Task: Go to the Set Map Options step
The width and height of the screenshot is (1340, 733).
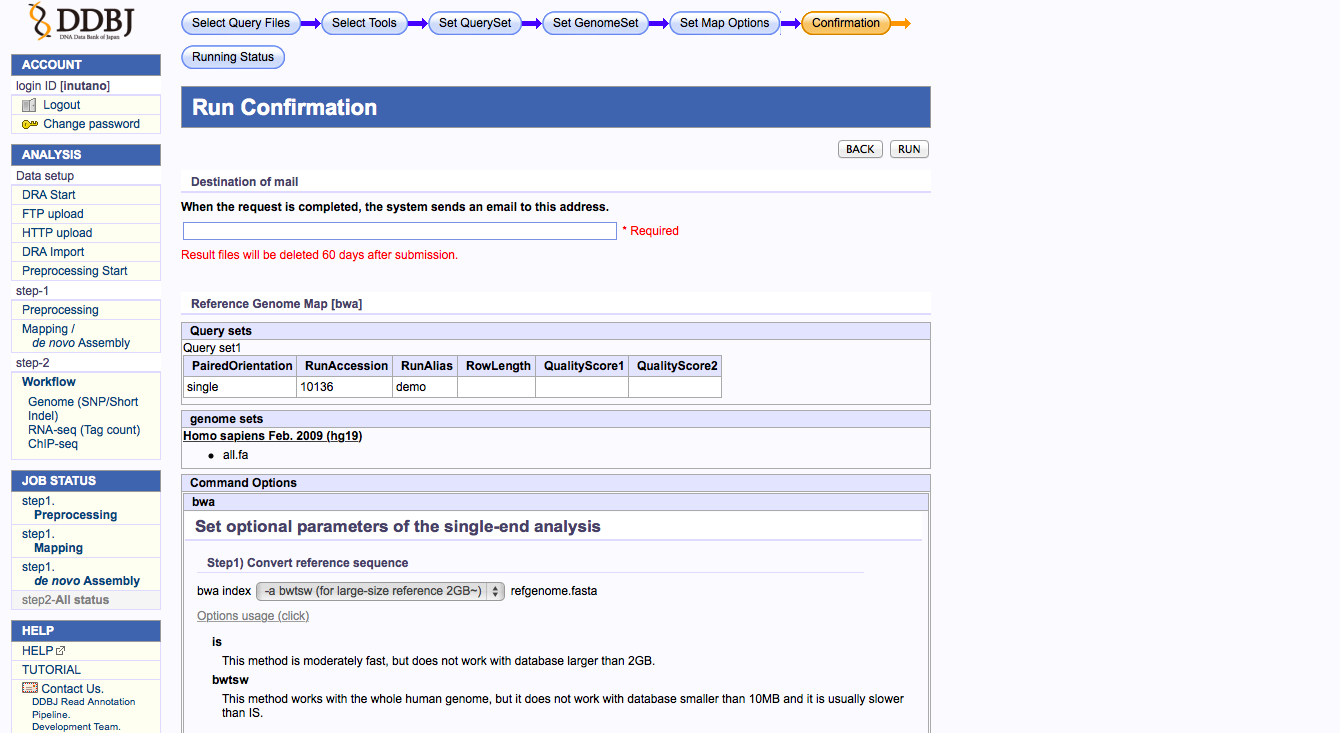Action: tap(724, 23)
